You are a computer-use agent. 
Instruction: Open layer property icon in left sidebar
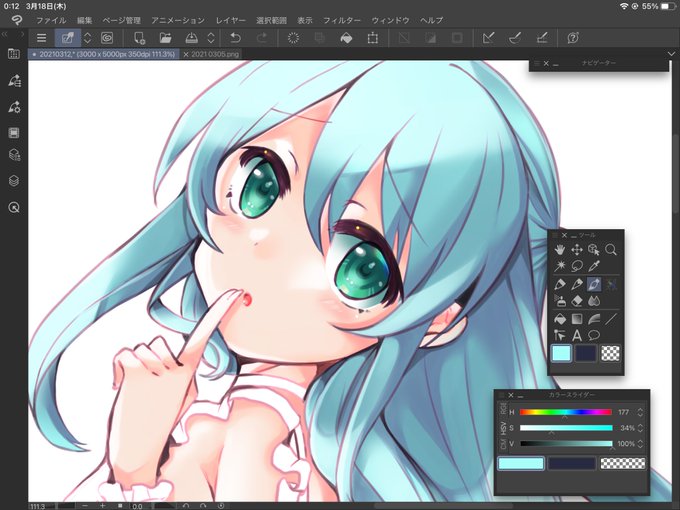[14, 155]
